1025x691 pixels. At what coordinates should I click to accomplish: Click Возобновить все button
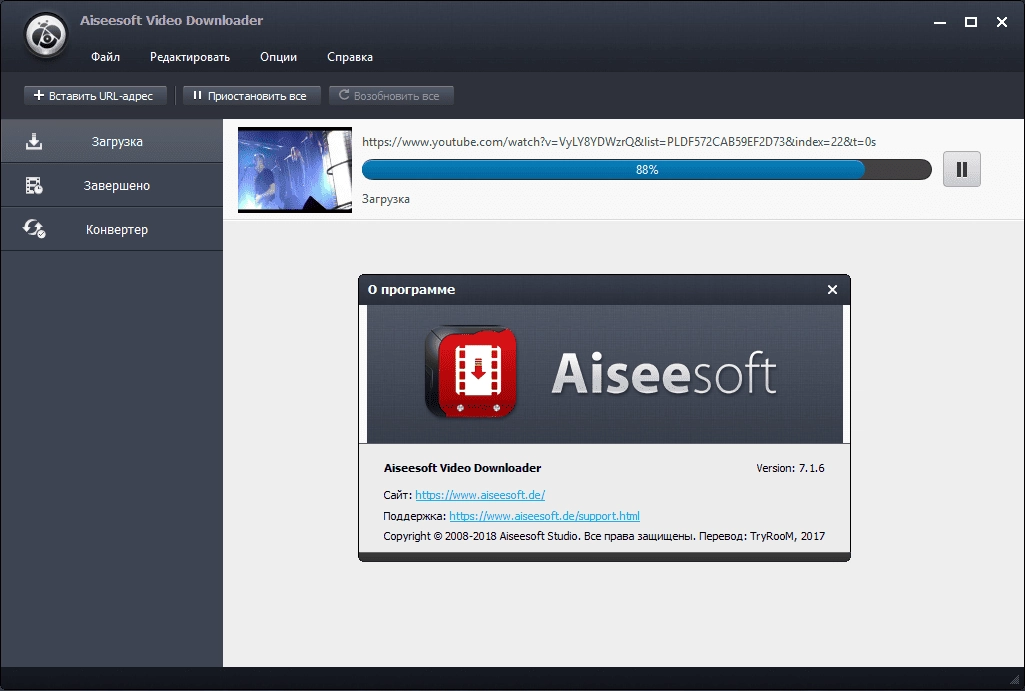(x=391, y=95)
